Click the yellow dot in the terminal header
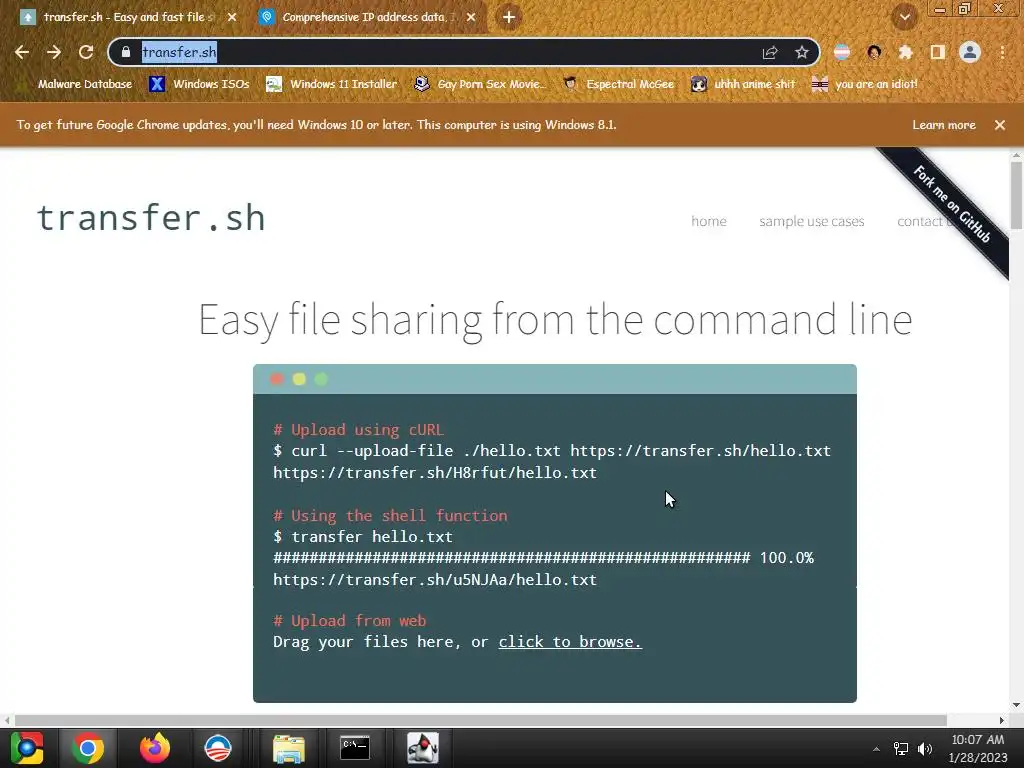The width and height of the screenshot is (1024, 768). point(299,379)
